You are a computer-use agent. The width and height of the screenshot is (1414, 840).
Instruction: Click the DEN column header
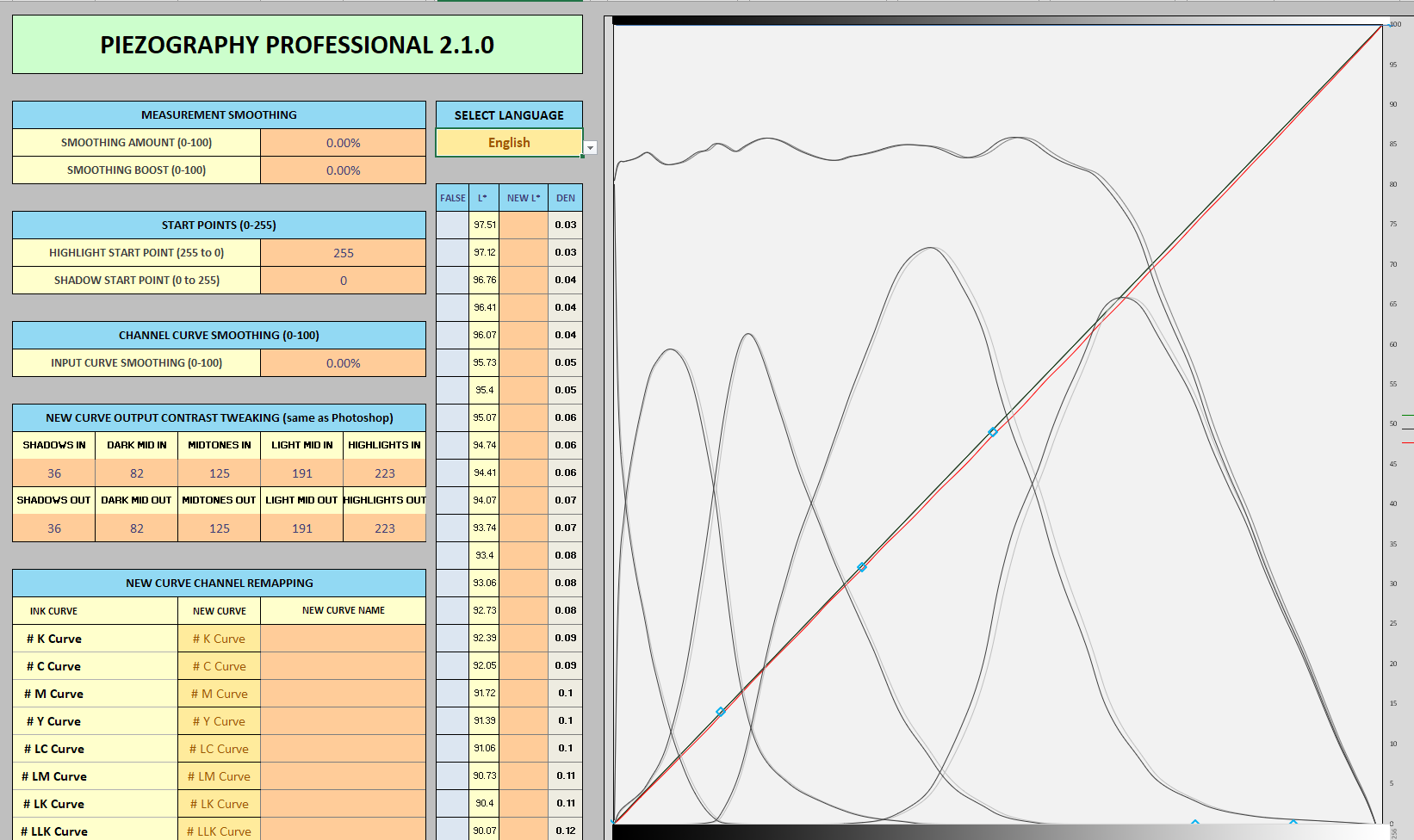[566, 198]
